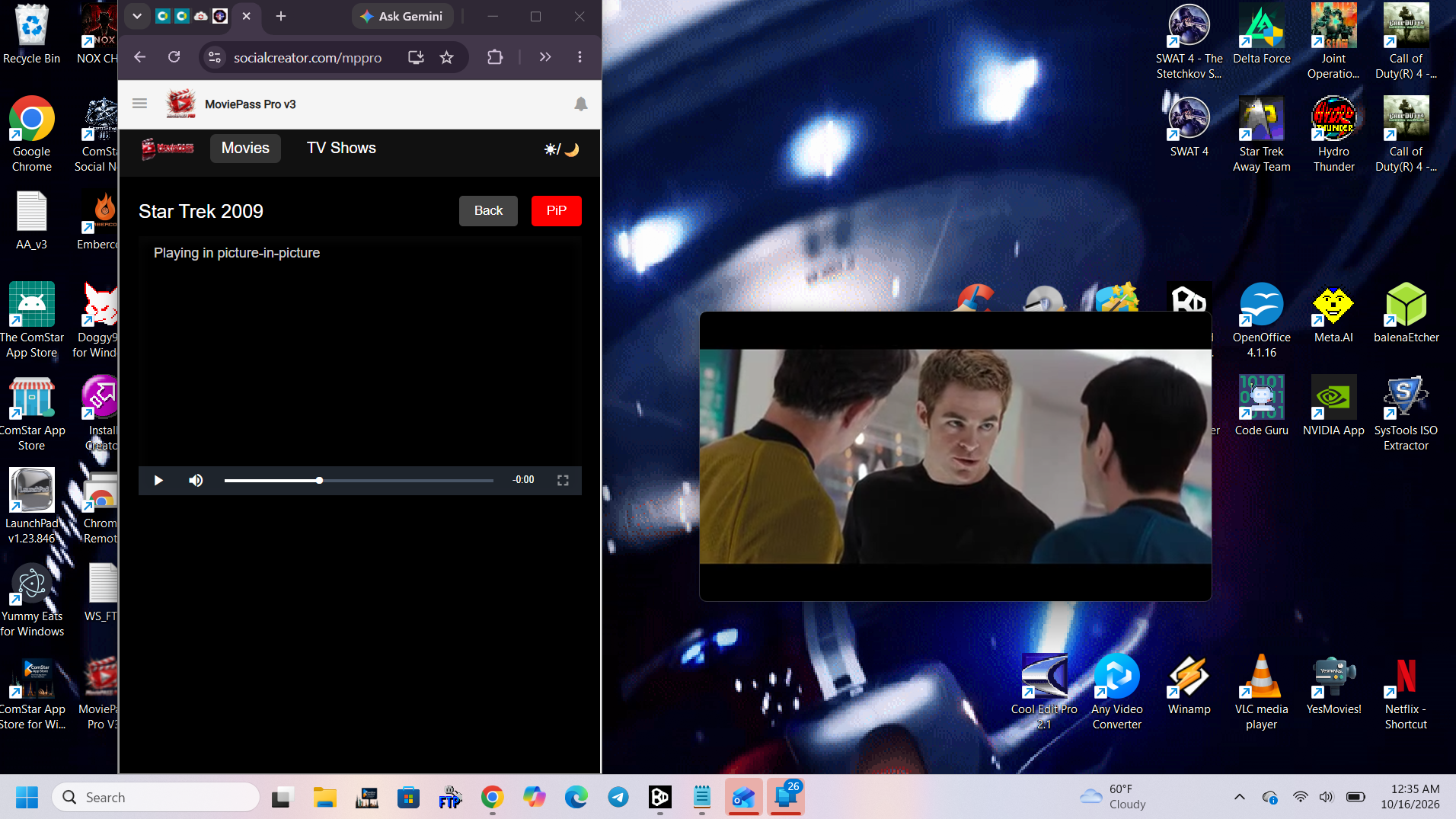Go back in Chrome browser
Screen dimensions: 1456x819
pyautogui.click(x=139, y=57)
